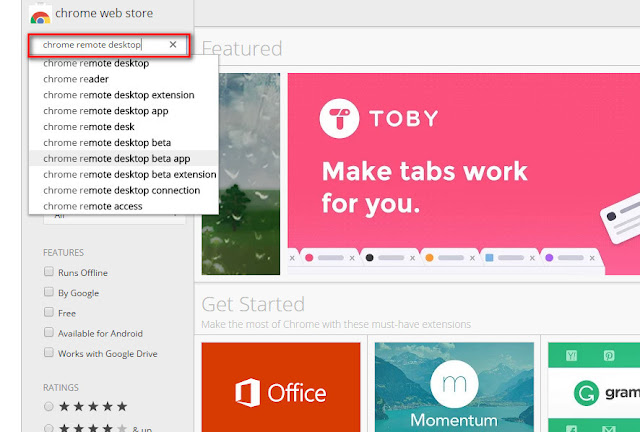Open the Toby featured banner
Screen dimensions: 640x432
[464, 174]
